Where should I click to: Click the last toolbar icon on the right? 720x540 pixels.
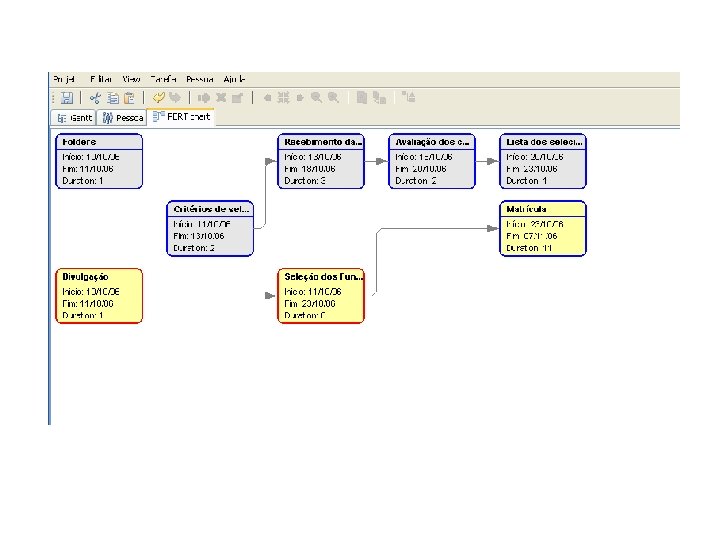coord(408,97)
